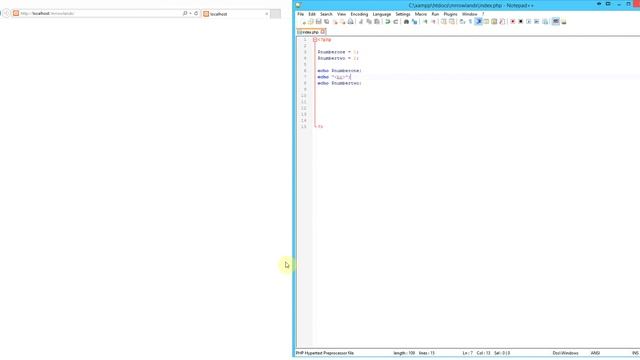Click the ANSI encoding status bar entry
Screen dimensions: 640x360
click(x=595, y=353)
